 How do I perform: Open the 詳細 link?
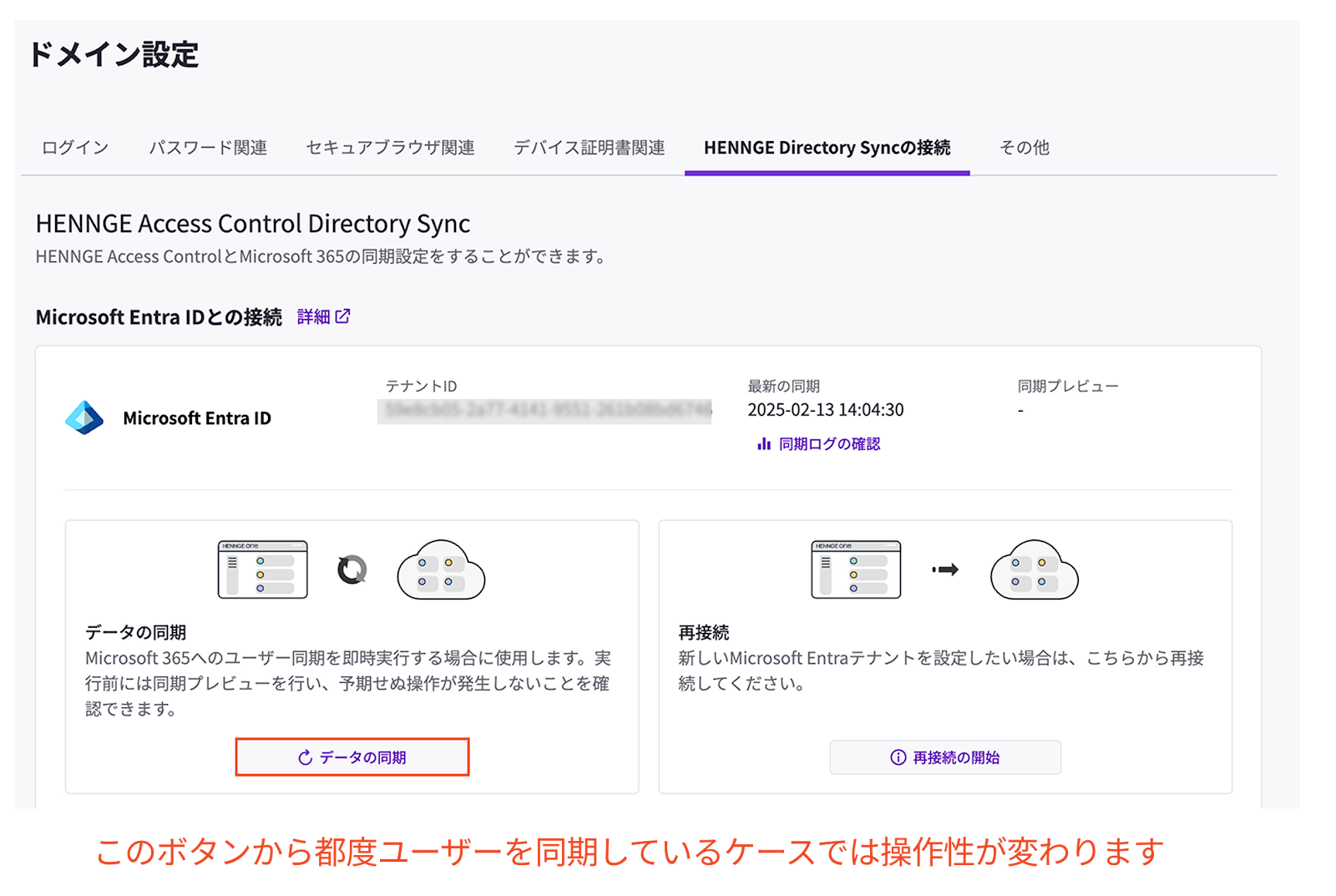click(x=314, y=316)
